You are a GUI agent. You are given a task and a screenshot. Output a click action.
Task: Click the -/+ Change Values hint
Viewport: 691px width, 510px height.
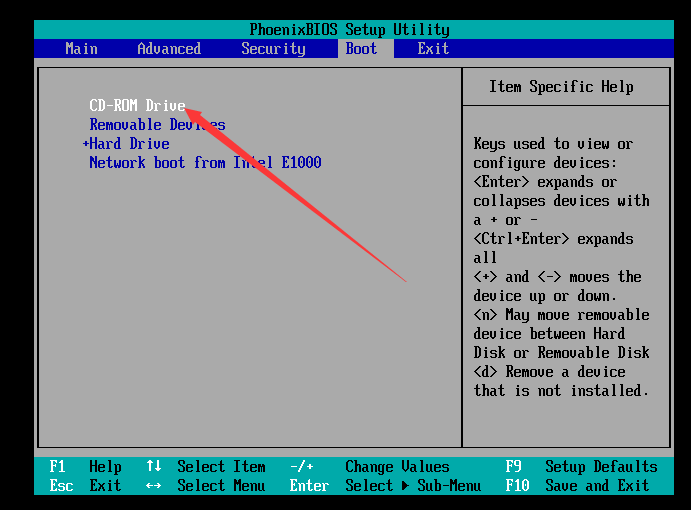pos(370,466)
